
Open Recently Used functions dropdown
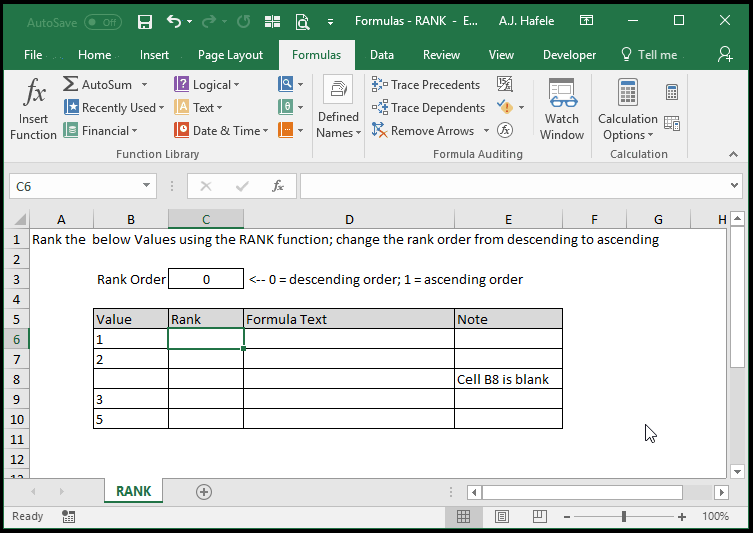click(x=161, y=108)
